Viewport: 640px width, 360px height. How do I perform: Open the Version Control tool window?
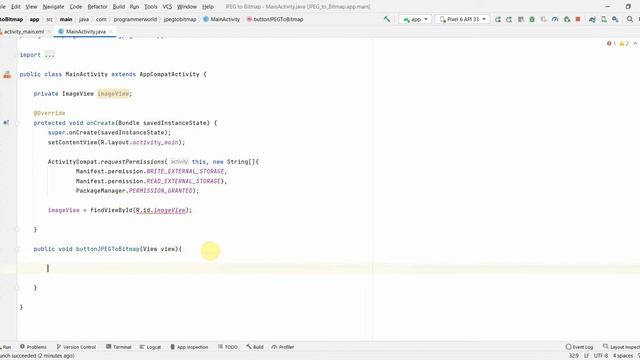[76, 347]
